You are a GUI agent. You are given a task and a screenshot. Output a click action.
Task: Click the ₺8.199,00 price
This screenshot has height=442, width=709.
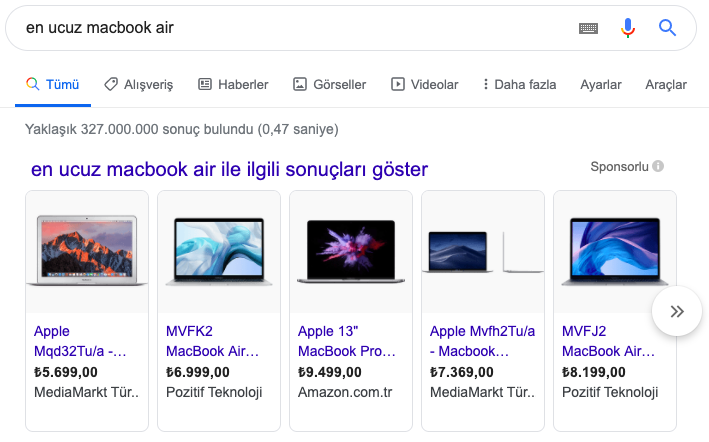tap(594, 372)
